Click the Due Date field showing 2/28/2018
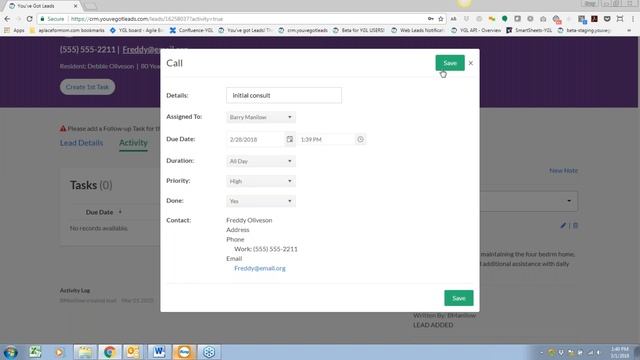The width and height of the screenshot is (640, 360). 255,139
